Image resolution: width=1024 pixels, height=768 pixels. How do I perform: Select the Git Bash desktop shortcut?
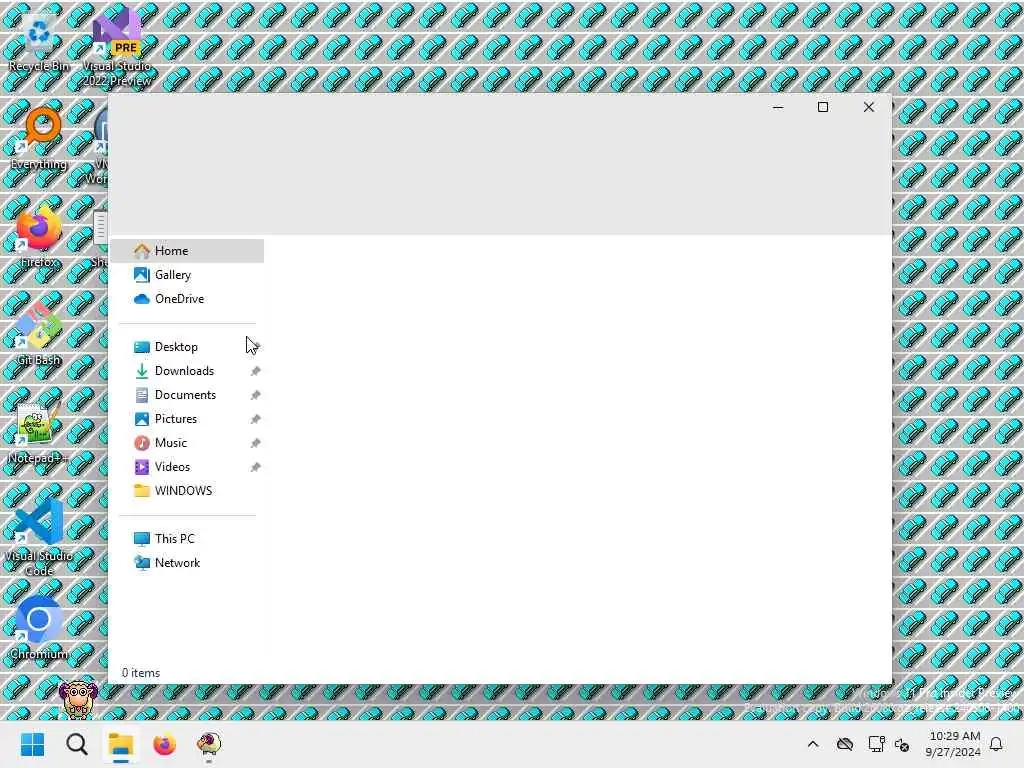(x=39, y=334)
